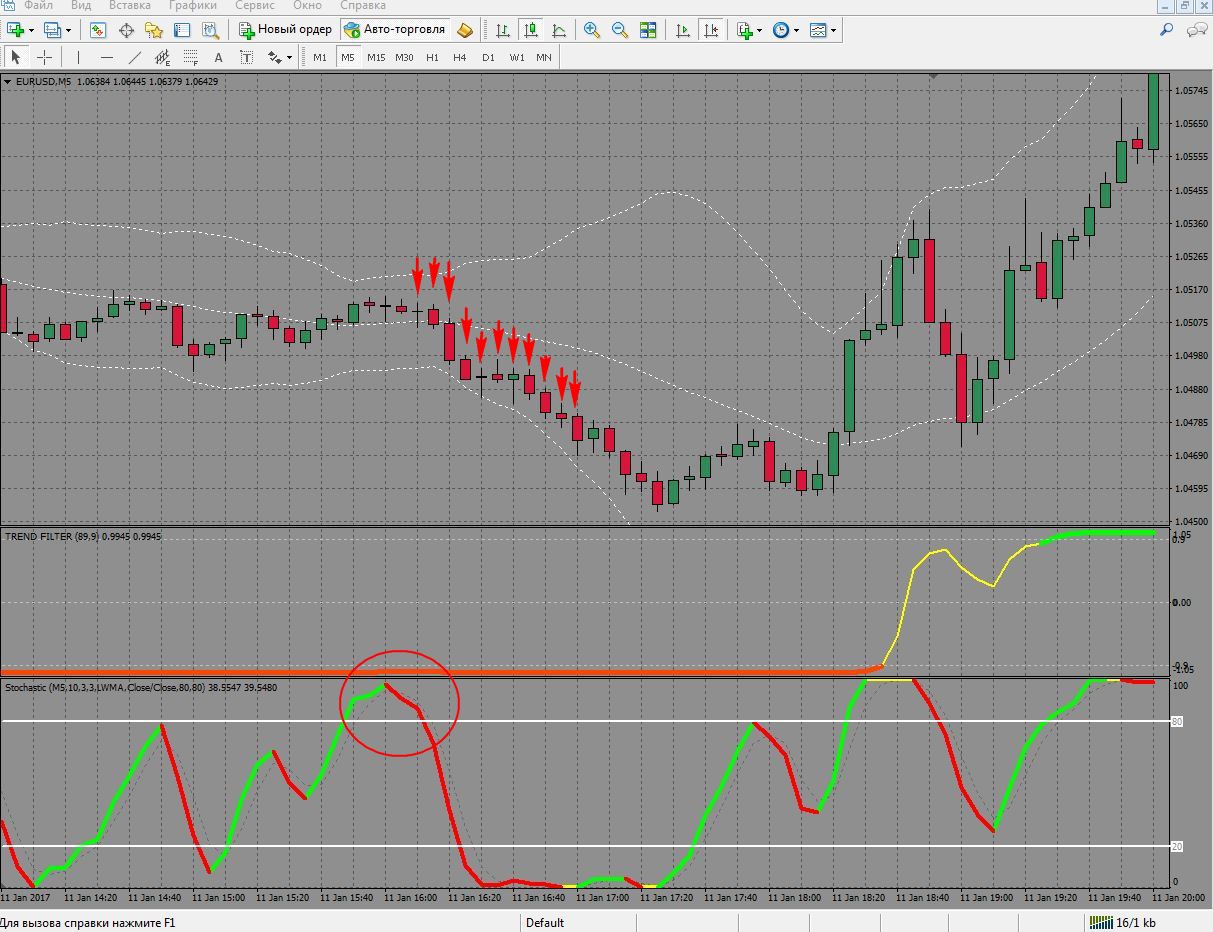The image size is (1213, 932).
Task: Expand the arrows objects dropdown
Action: 289,57
